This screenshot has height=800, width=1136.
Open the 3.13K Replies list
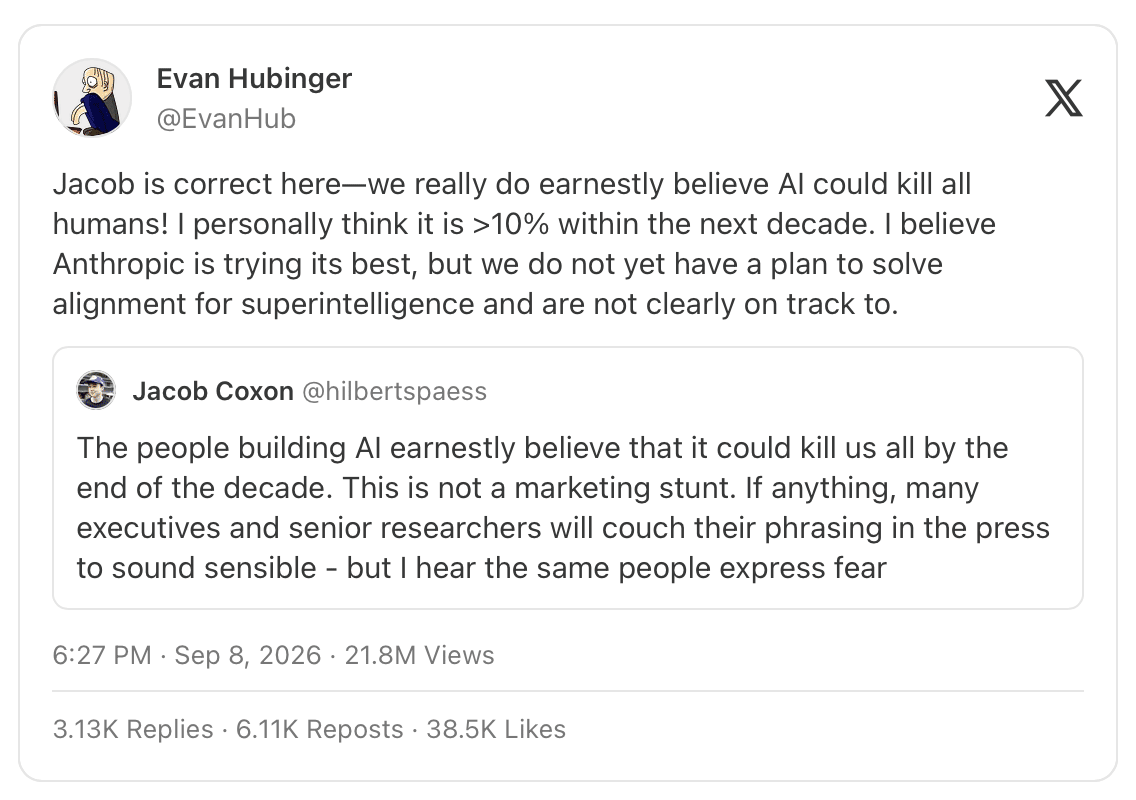[x=133, y=729]
